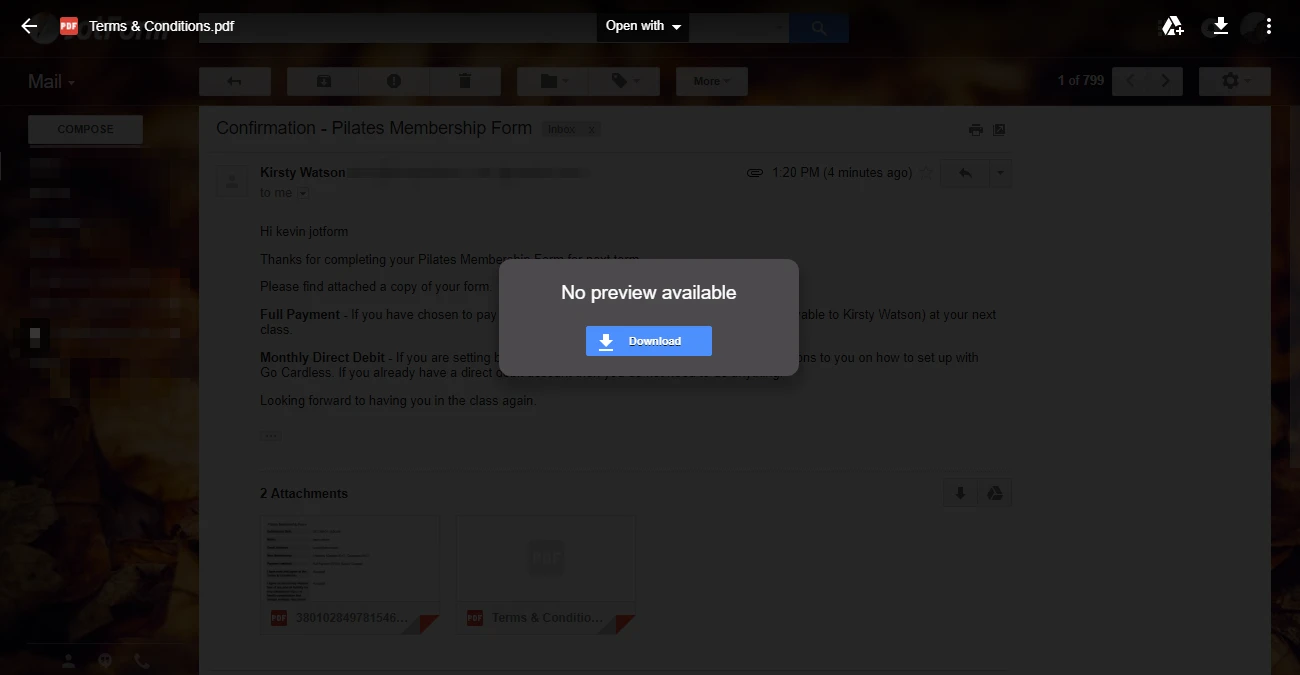Image resolution: width=1300 pixels, height=675 pixels.
Task: Open the 380102849781546 PDF attachment thumbnail
Action: click(350, 575)
